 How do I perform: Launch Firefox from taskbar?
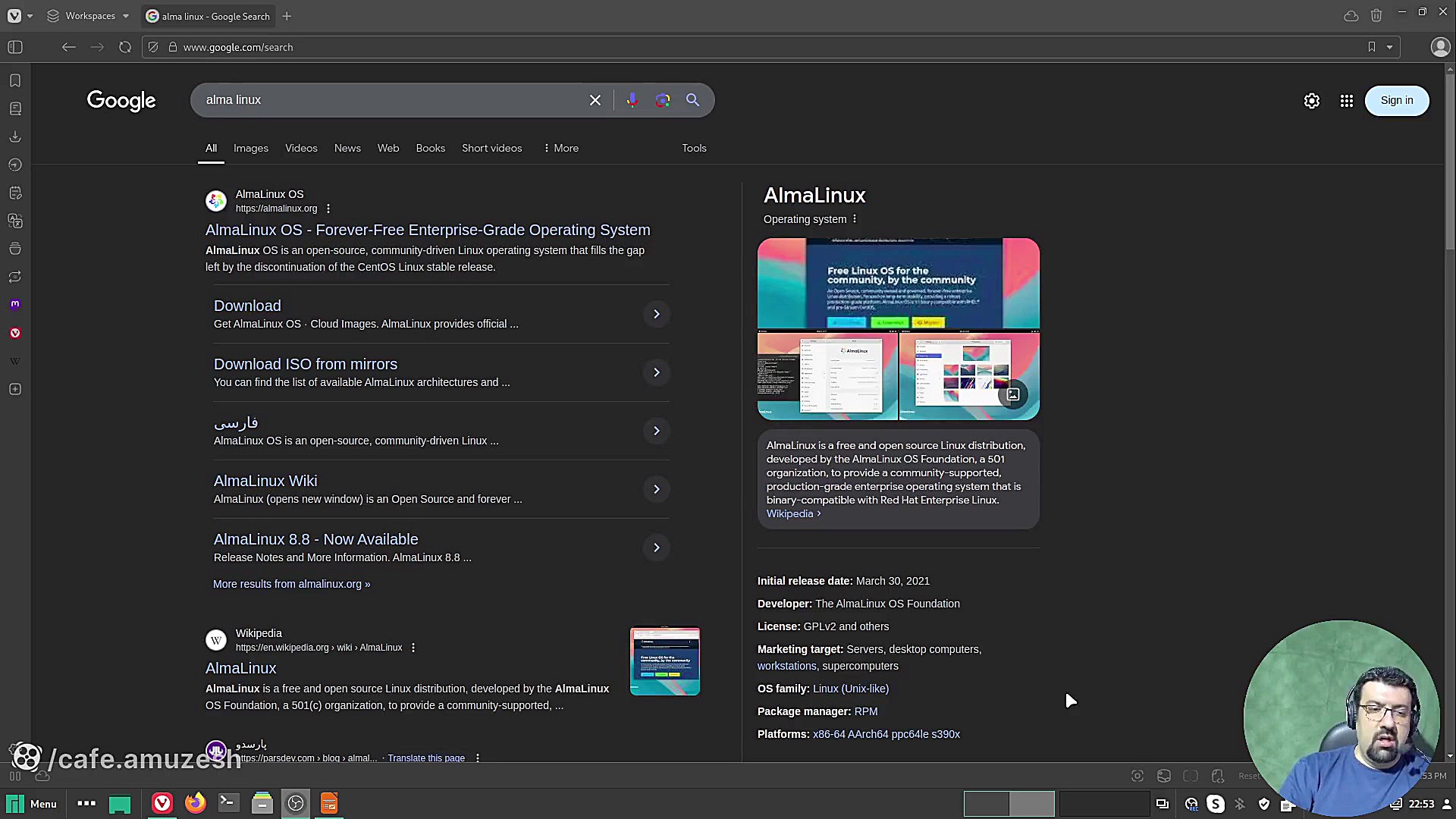[x=195, y=803]
